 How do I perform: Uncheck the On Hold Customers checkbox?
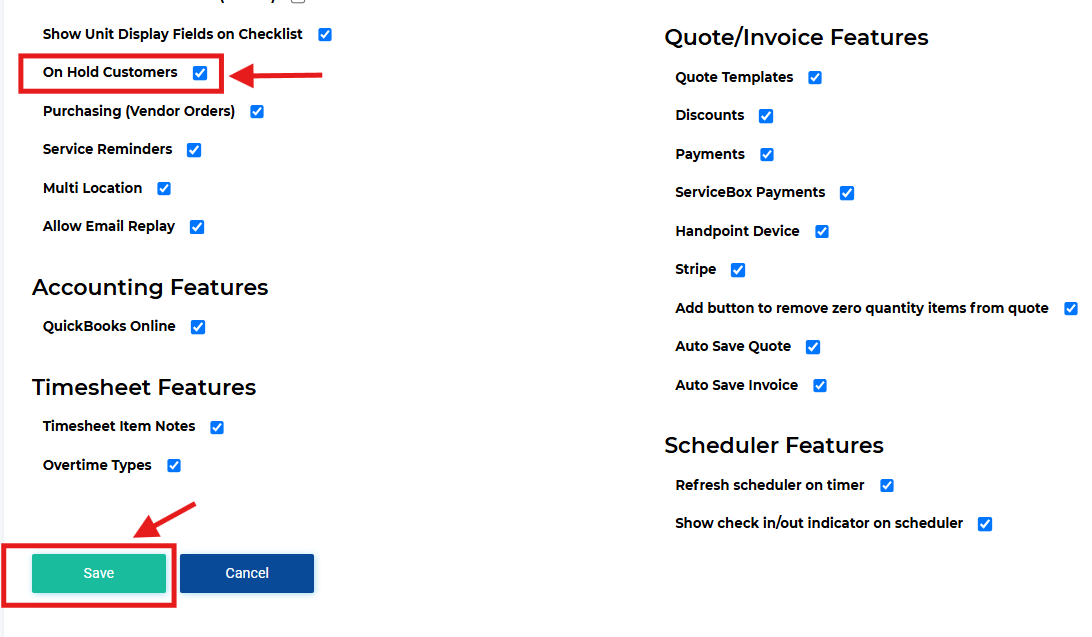pyautogui.click(x=200, y=72)
